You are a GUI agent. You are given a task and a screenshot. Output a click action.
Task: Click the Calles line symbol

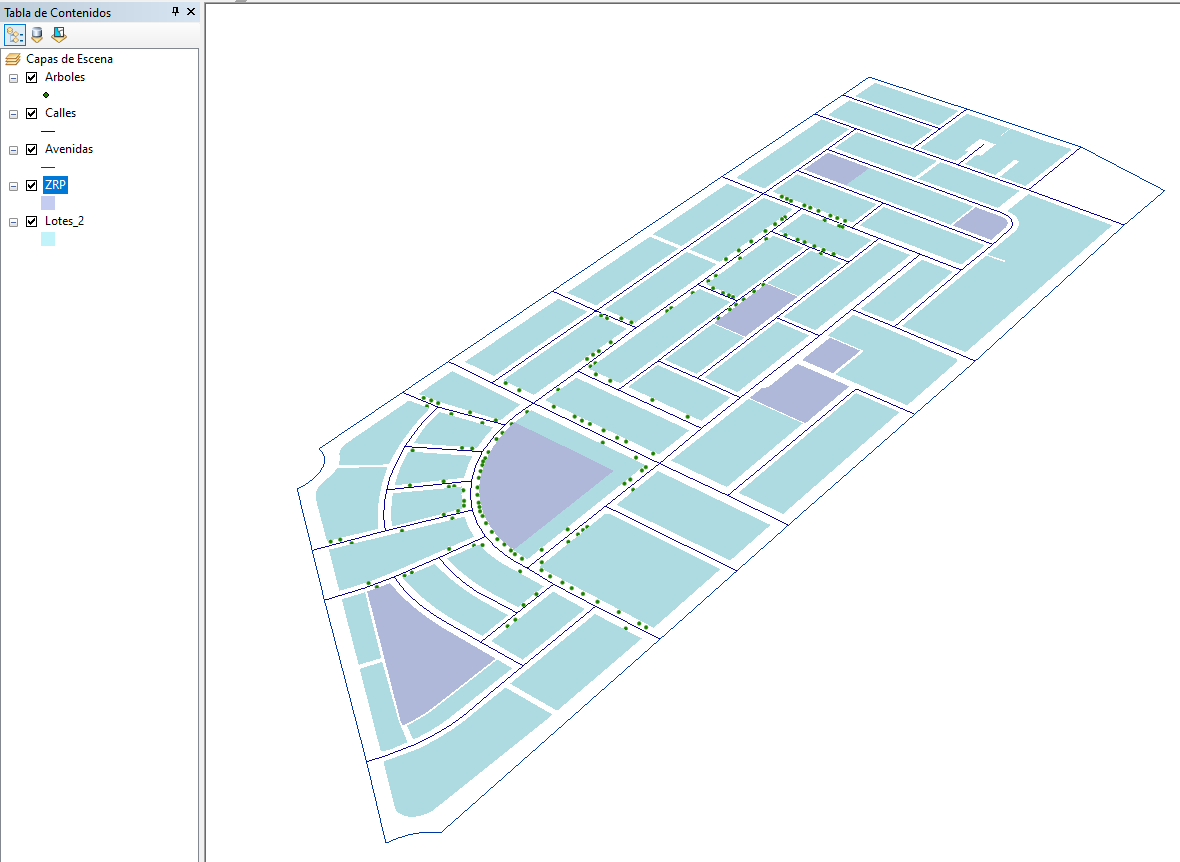click(47, 131)
